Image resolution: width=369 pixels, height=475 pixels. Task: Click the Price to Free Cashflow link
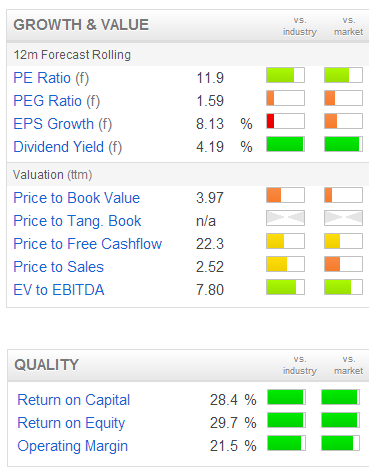tap(88, 244)
